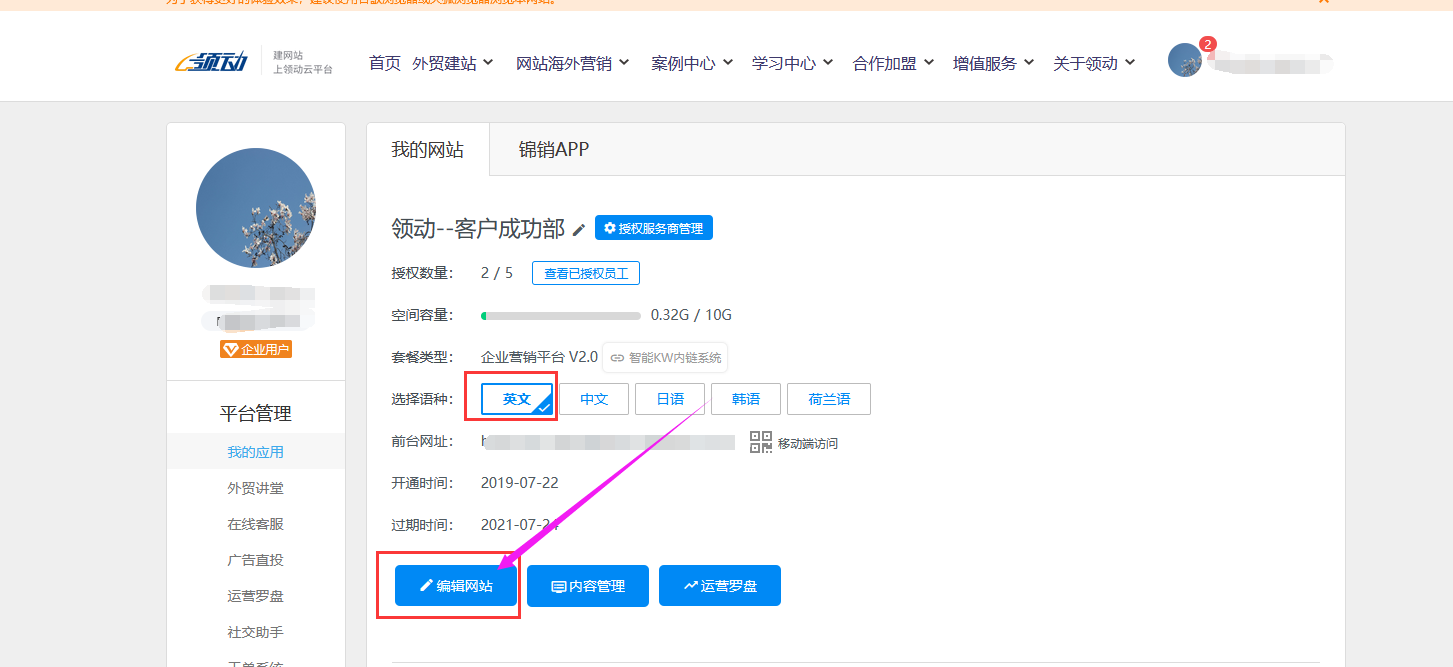This screenshot has width=1453, height=667.
Task: Select 中文 as the site language
Action: (595, 398)
